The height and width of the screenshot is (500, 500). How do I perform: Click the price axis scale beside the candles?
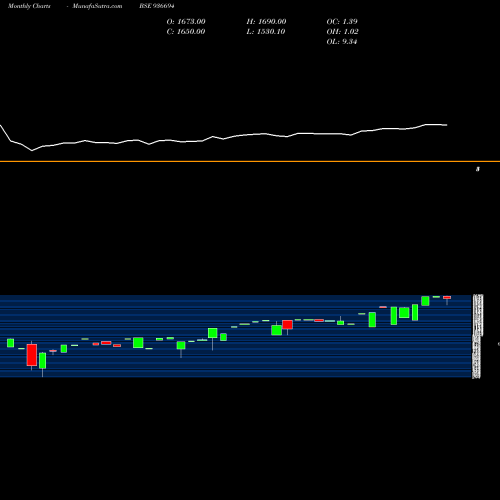coord(477,336)
